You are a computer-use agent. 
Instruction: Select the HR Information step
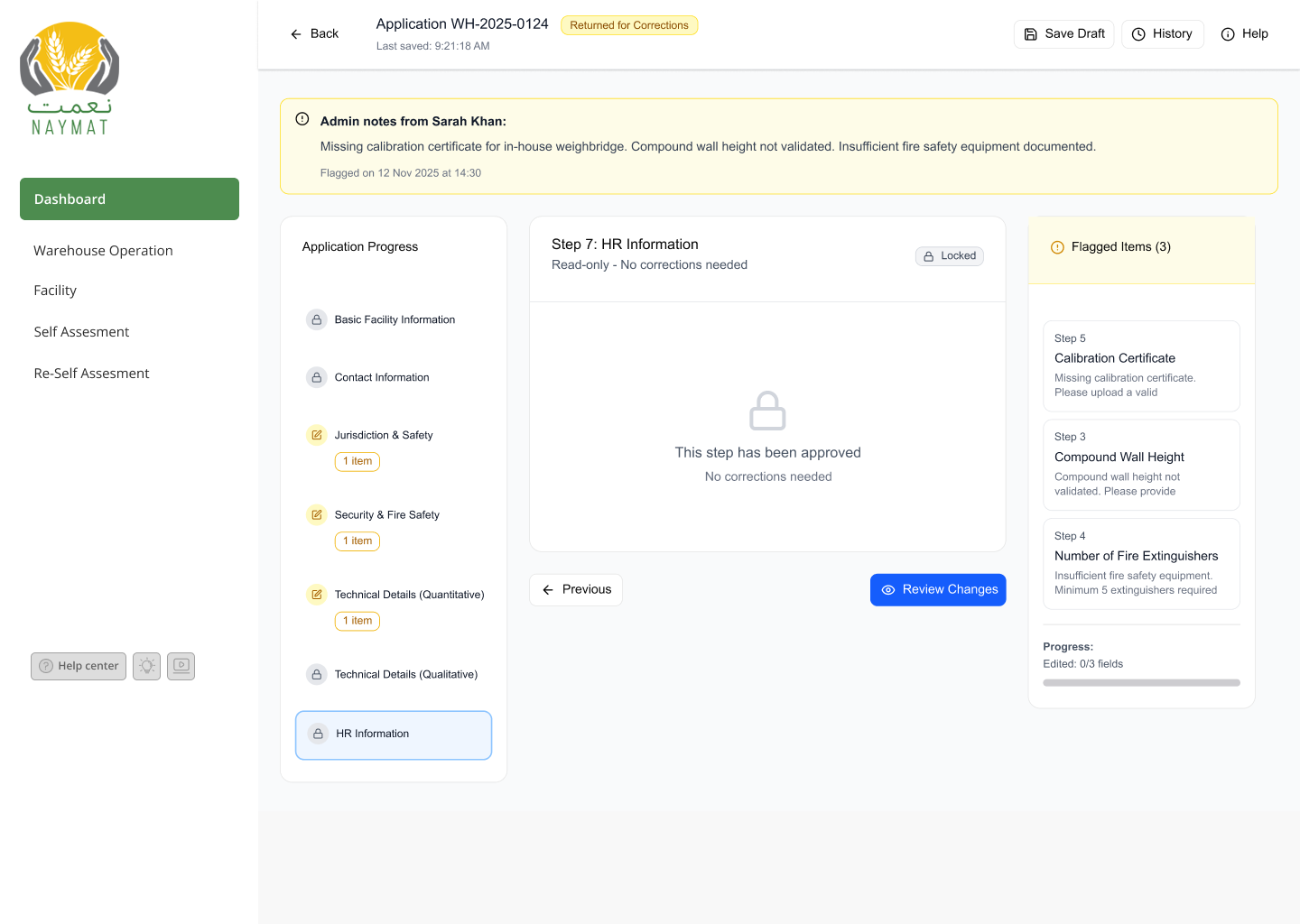[394, 735]
